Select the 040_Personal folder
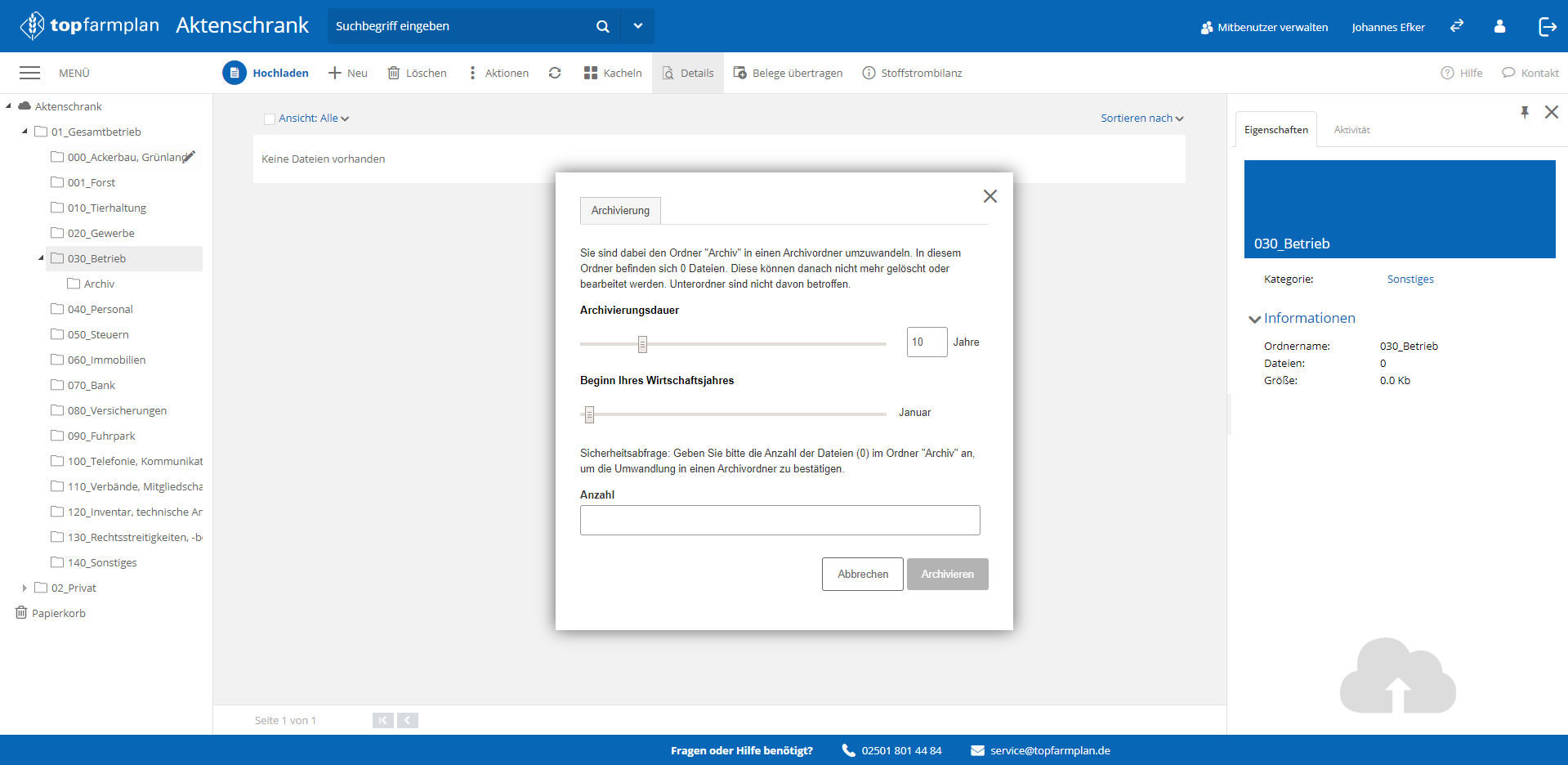The image size is (1568, 765). pos(100,309)
